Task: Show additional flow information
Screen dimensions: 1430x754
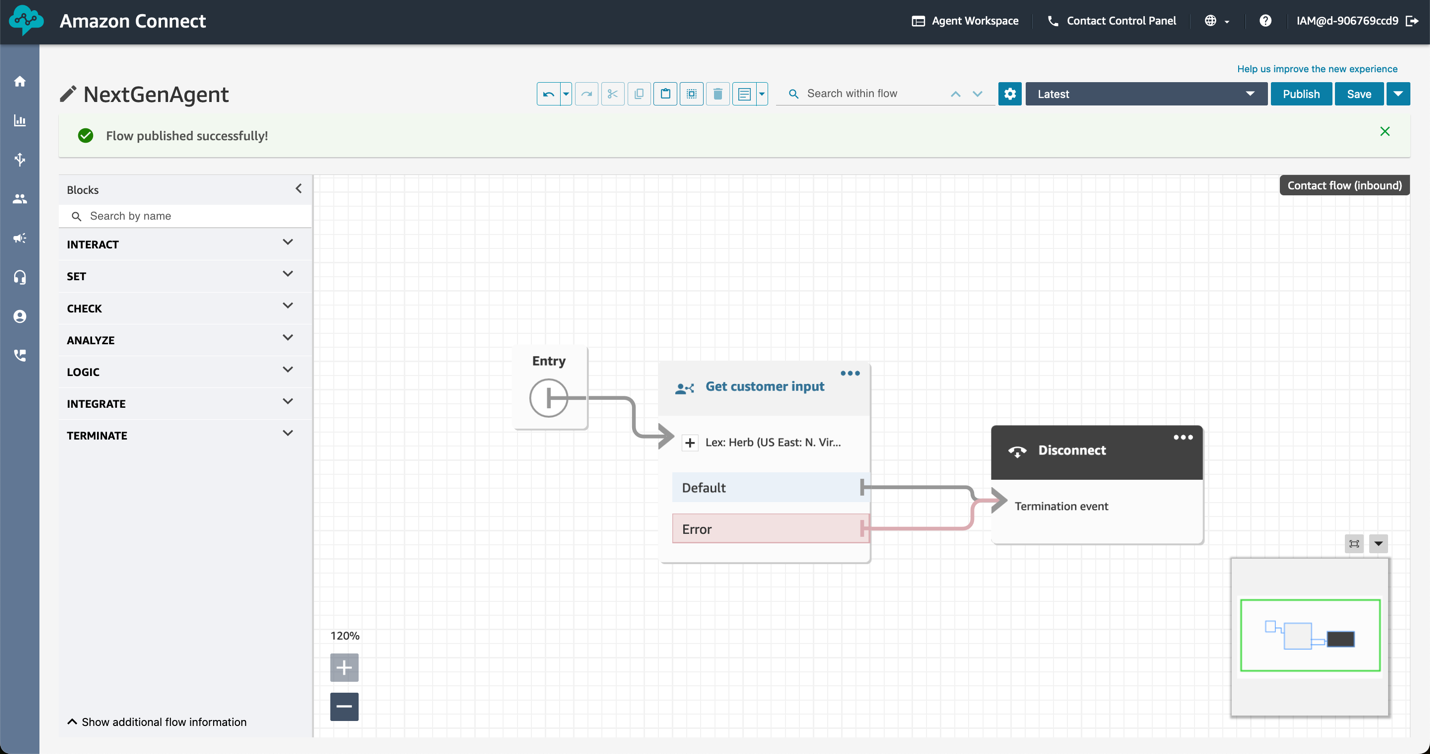Action: (x=156, y=722)
